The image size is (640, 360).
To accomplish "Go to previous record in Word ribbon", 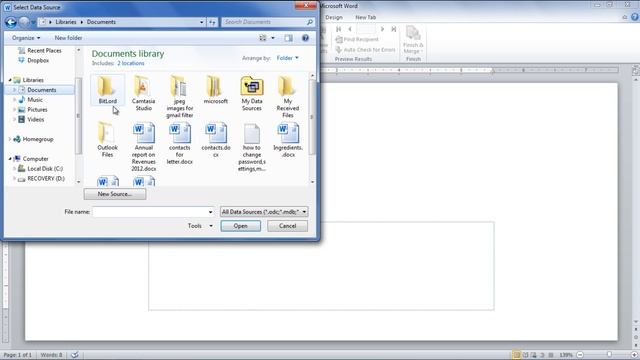I will [350, 29].
